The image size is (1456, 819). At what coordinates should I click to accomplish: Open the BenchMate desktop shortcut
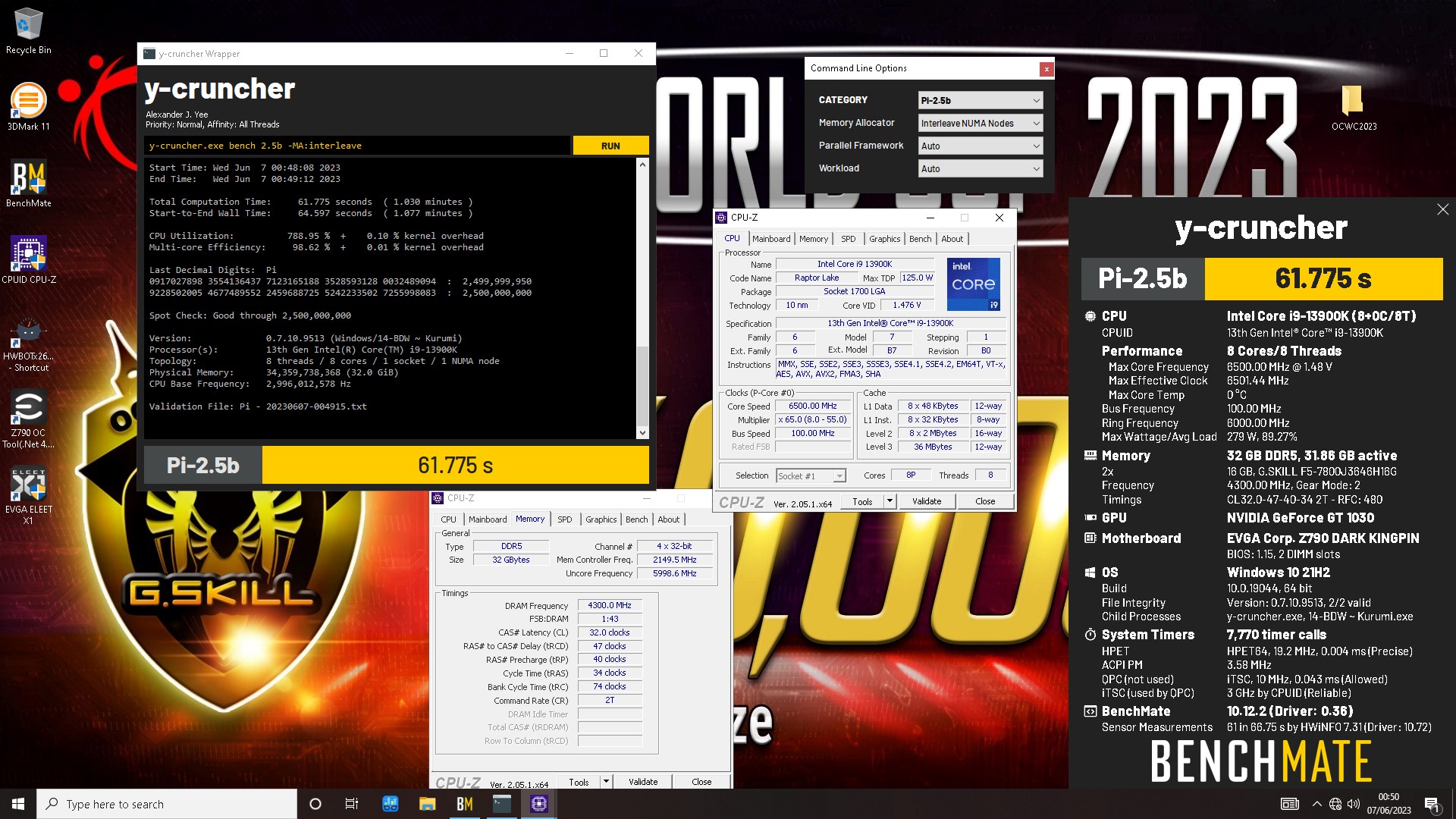pyautogui.click(x=28, y=184)
